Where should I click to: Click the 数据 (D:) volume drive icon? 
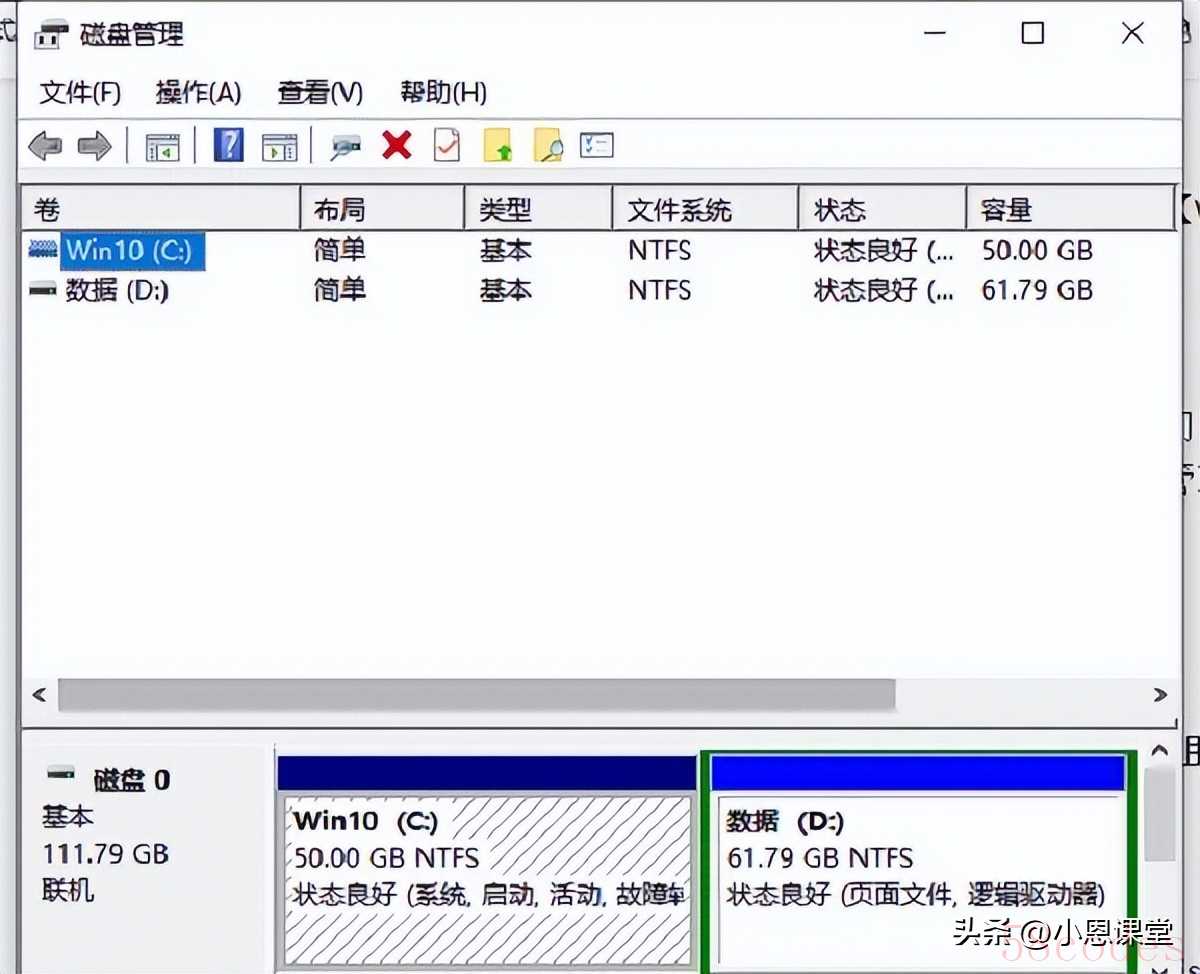44,290
